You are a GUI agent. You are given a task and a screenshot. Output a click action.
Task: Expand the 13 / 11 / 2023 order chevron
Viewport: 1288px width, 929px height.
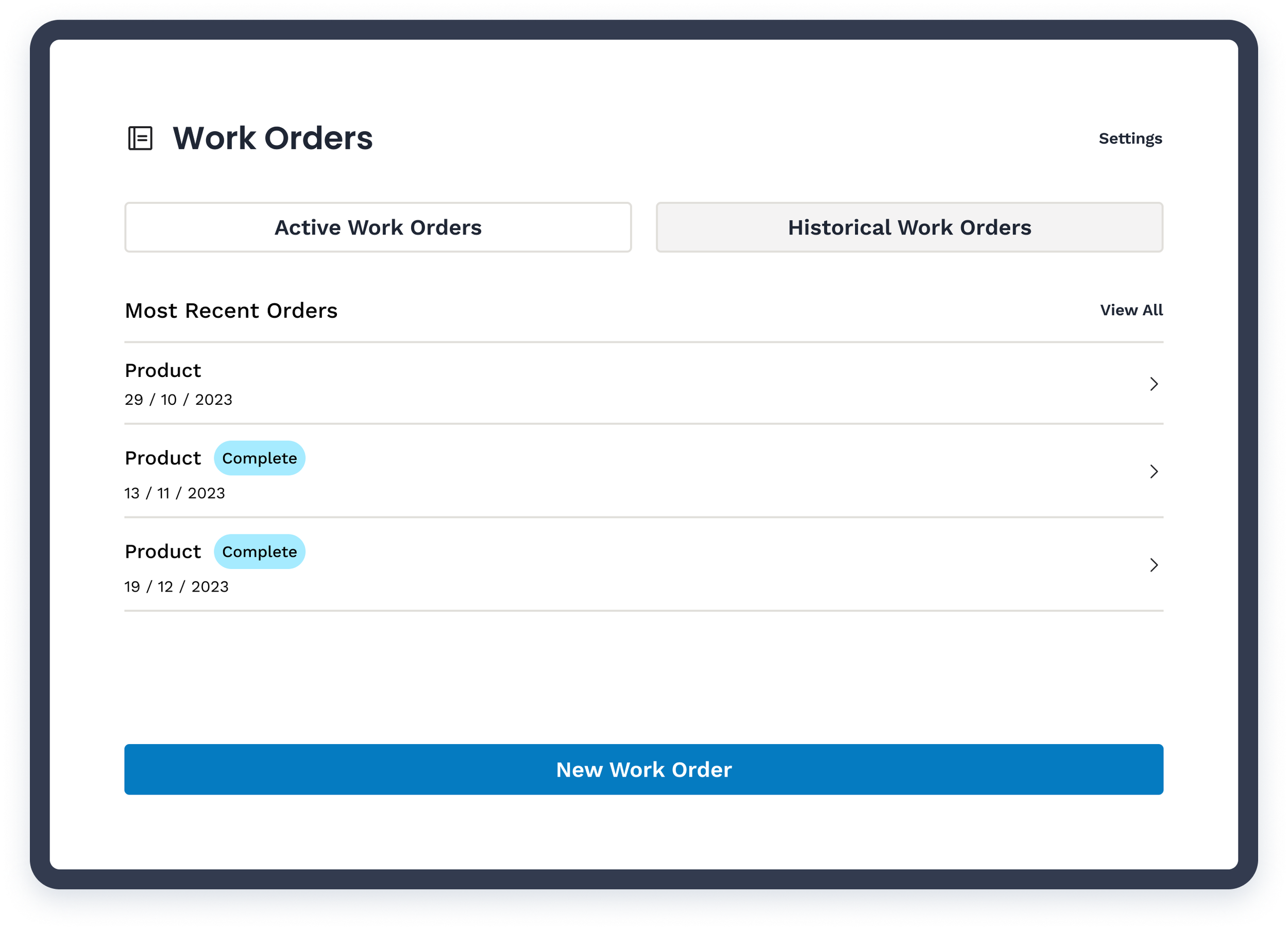(1154, 472)
